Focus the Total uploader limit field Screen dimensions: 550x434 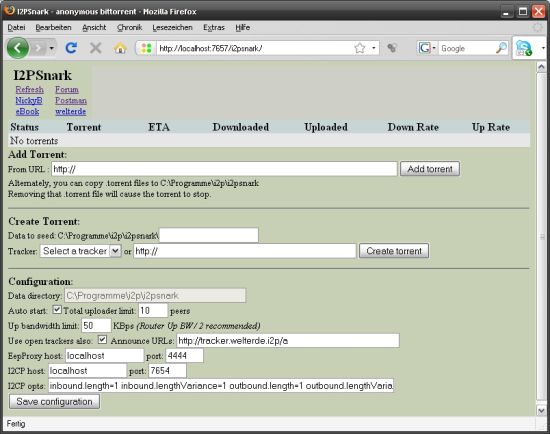153,311
